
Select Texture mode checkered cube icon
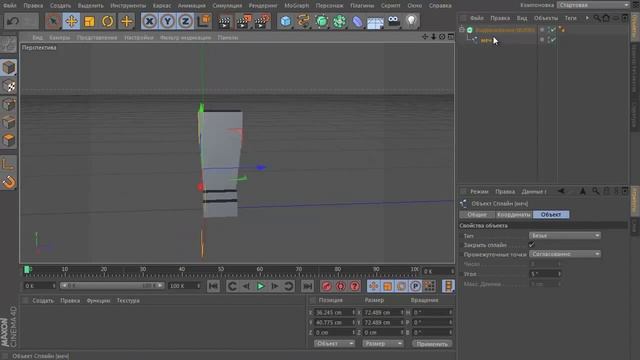point(9,86)
